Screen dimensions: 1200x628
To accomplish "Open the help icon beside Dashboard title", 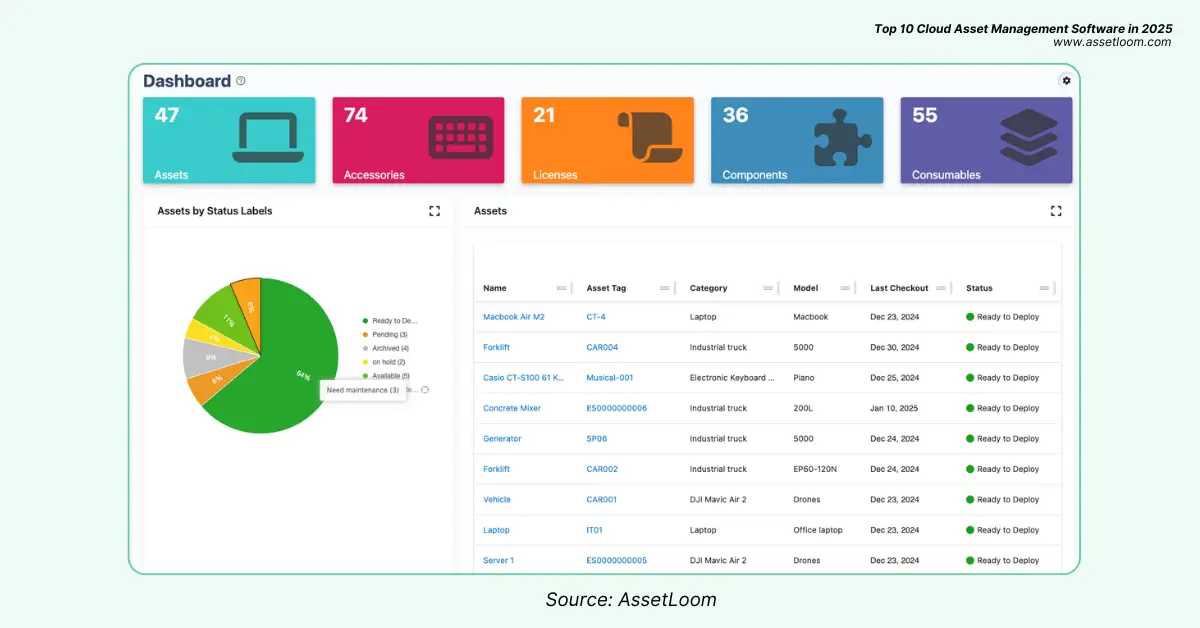I will [x=240, y=81].
